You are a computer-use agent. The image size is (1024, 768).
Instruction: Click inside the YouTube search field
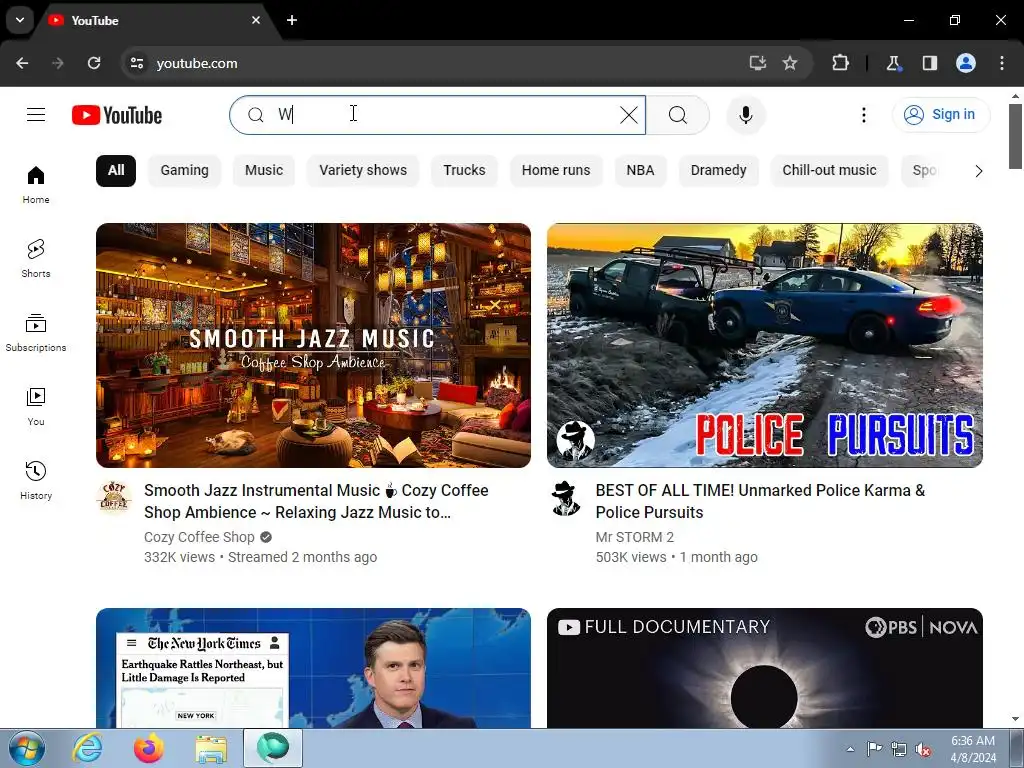point(438,115)
